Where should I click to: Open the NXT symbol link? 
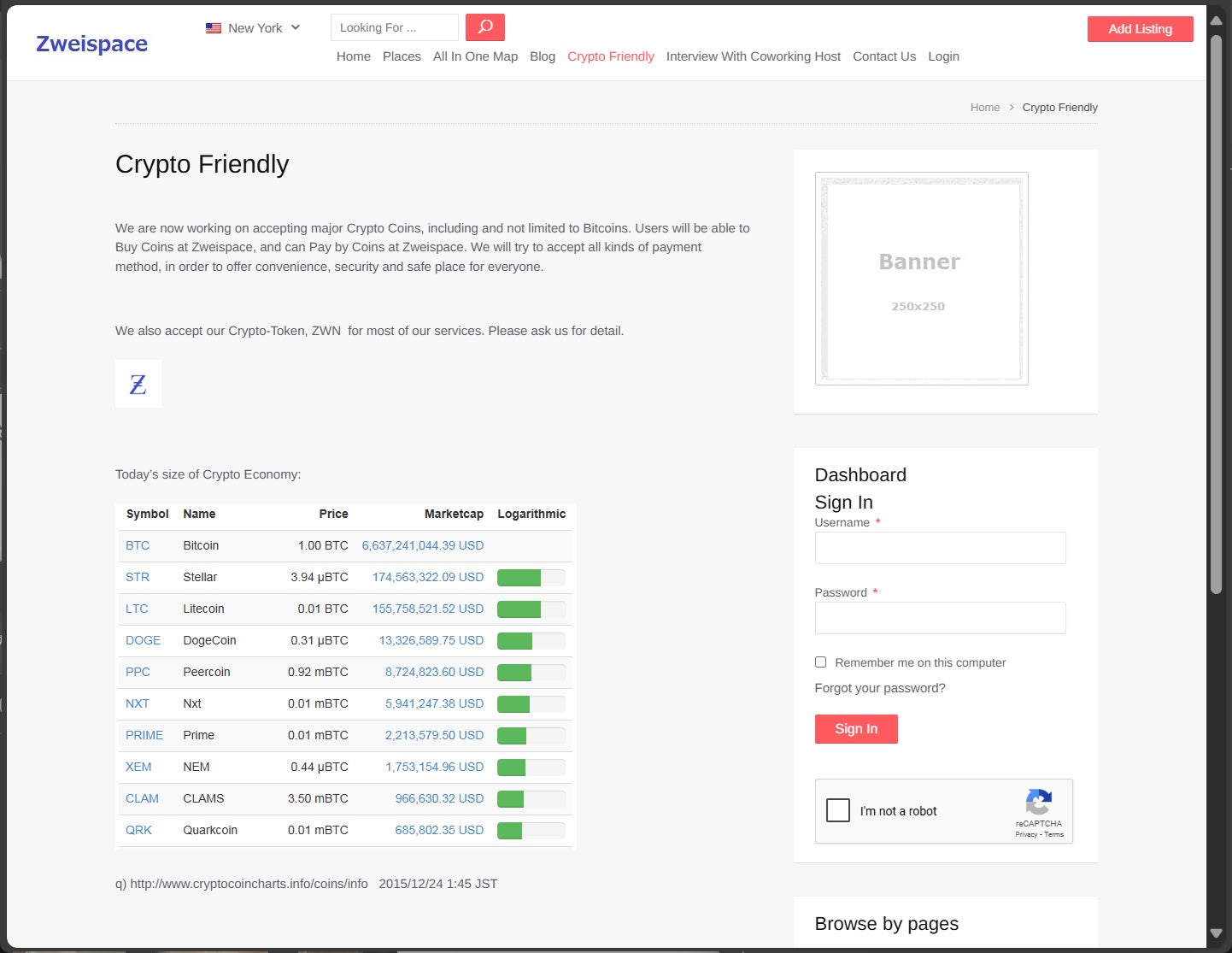pos(138,703)
